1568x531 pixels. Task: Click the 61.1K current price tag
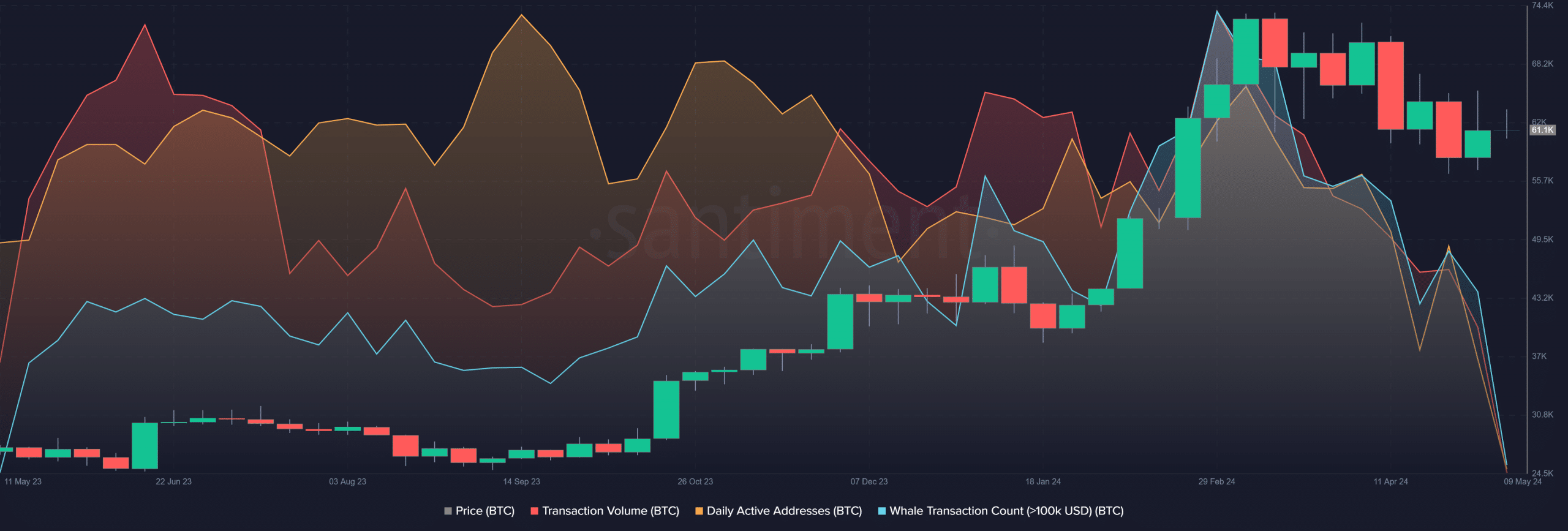1542,130
